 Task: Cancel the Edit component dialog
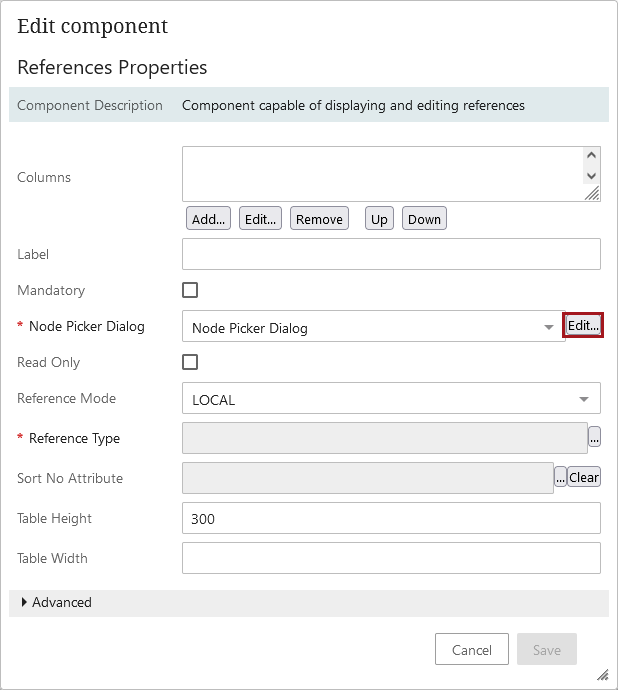click(x=471, y=650)
